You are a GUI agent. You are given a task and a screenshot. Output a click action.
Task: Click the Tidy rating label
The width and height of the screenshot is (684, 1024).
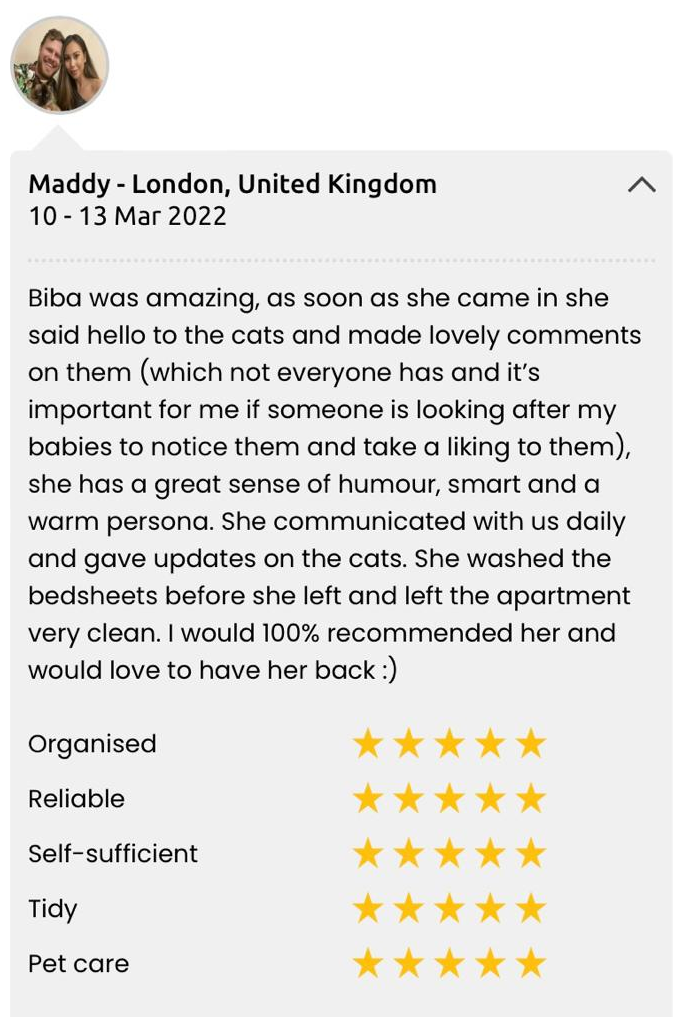coord(53,909)
